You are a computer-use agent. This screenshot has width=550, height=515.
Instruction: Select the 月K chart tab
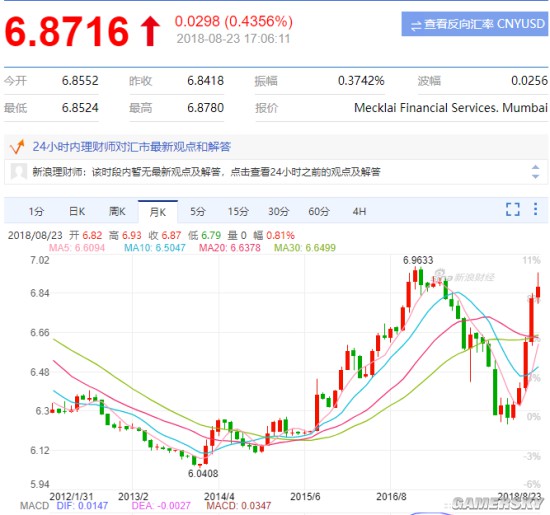[x=158, y=212]
